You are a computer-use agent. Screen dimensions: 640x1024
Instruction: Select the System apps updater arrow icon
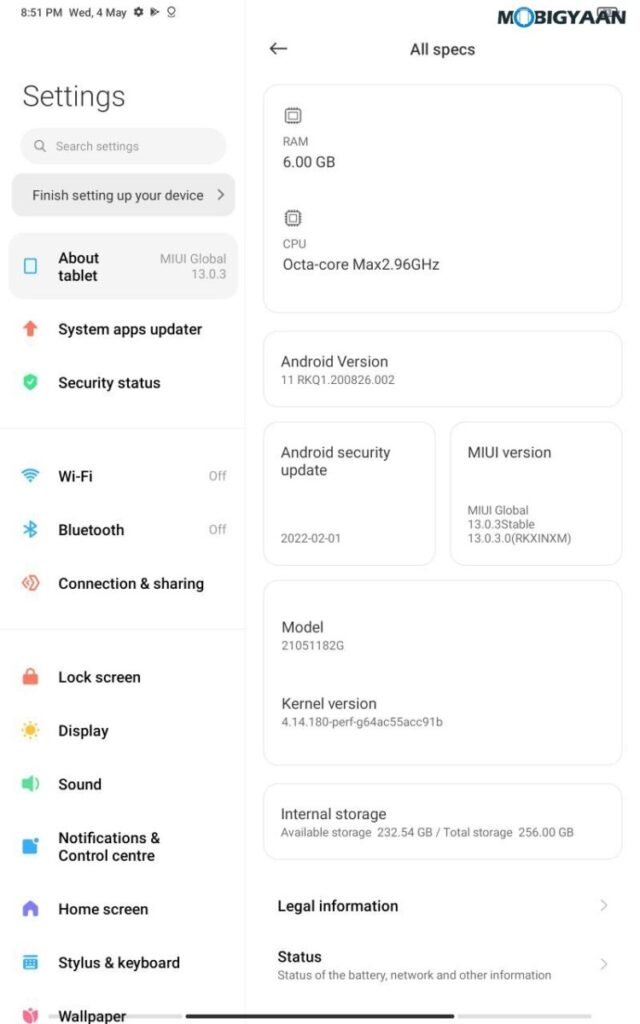click(30, 328)
